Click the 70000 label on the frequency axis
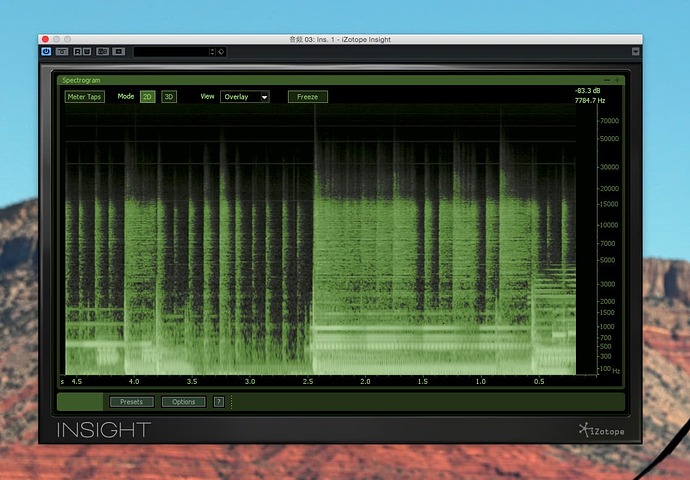This screenshot has width=690, height=480. pos(609,121)
